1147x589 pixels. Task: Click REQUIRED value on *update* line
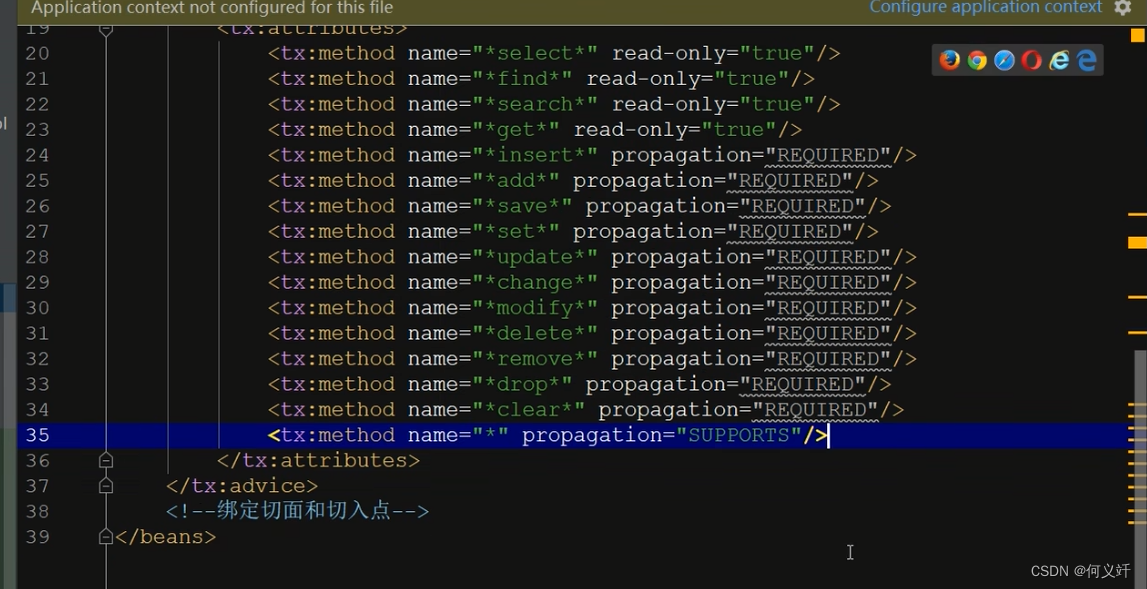coord(828,257)
